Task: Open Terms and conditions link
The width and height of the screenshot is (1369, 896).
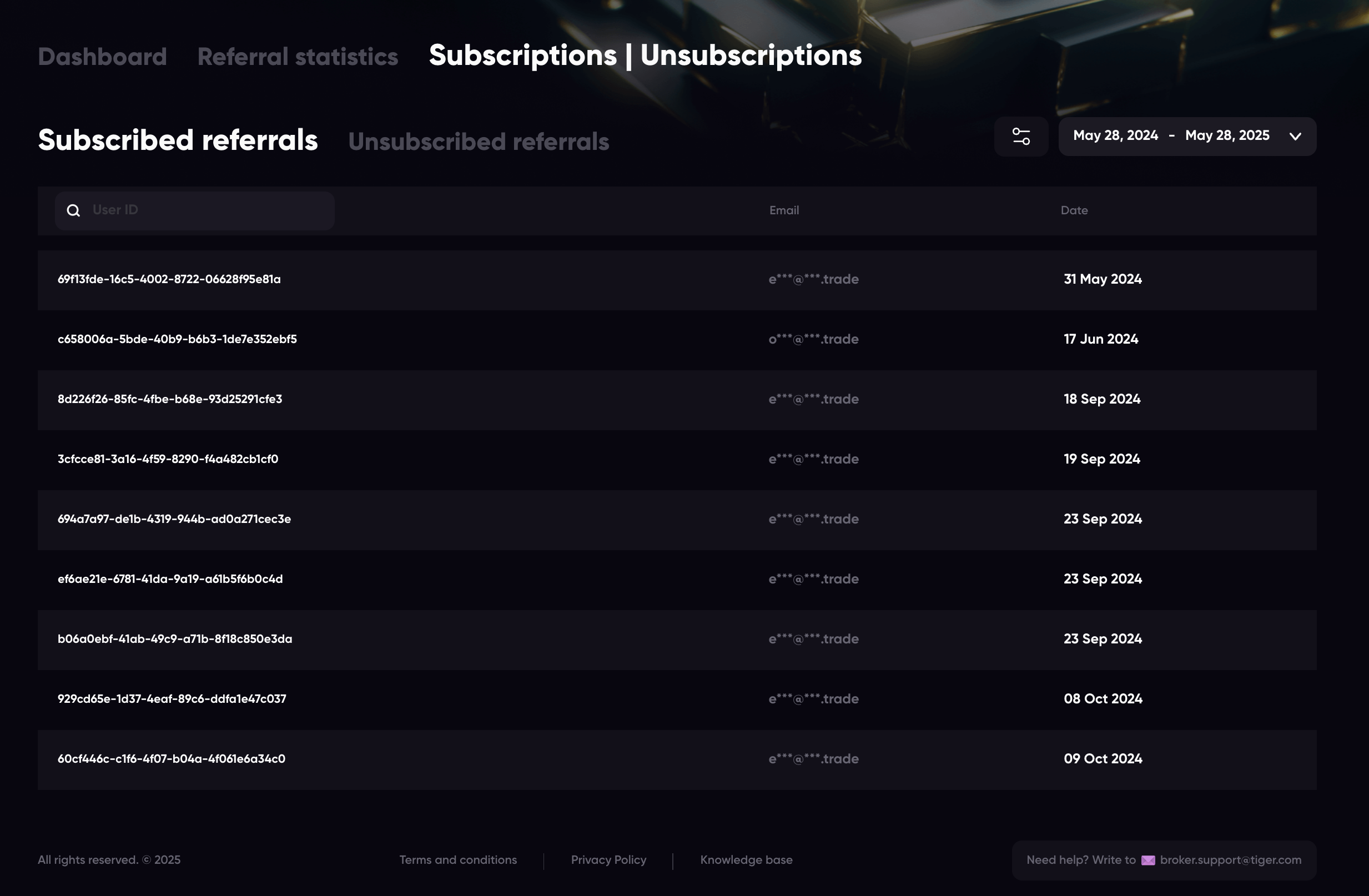Action: (x=458, y=860)
